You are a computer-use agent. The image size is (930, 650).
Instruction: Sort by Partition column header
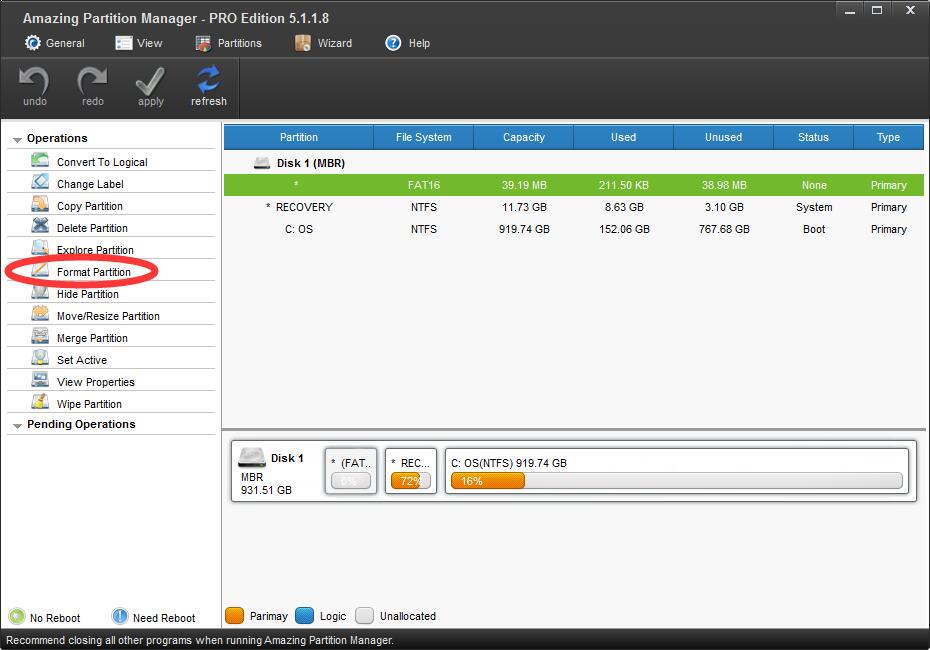click(x=299, y=137)
